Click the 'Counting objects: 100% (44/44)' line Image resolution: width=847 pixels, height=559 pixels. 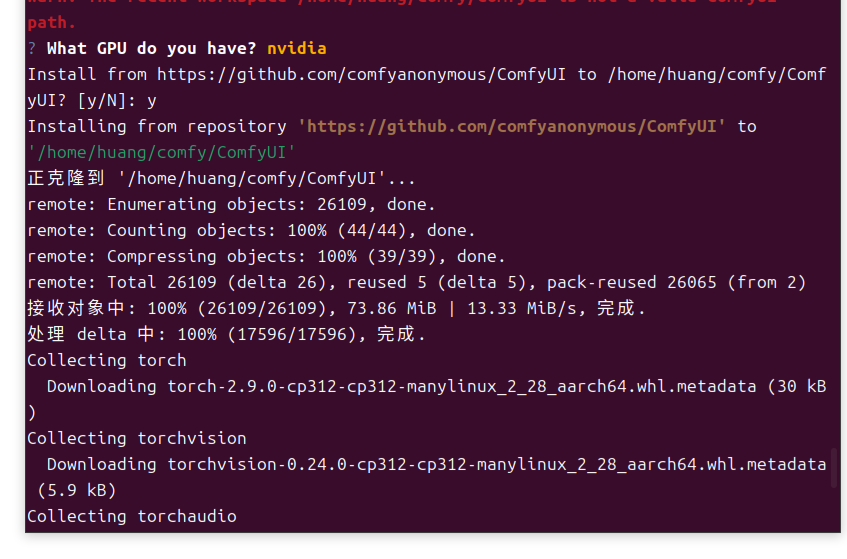coord(251,230)
